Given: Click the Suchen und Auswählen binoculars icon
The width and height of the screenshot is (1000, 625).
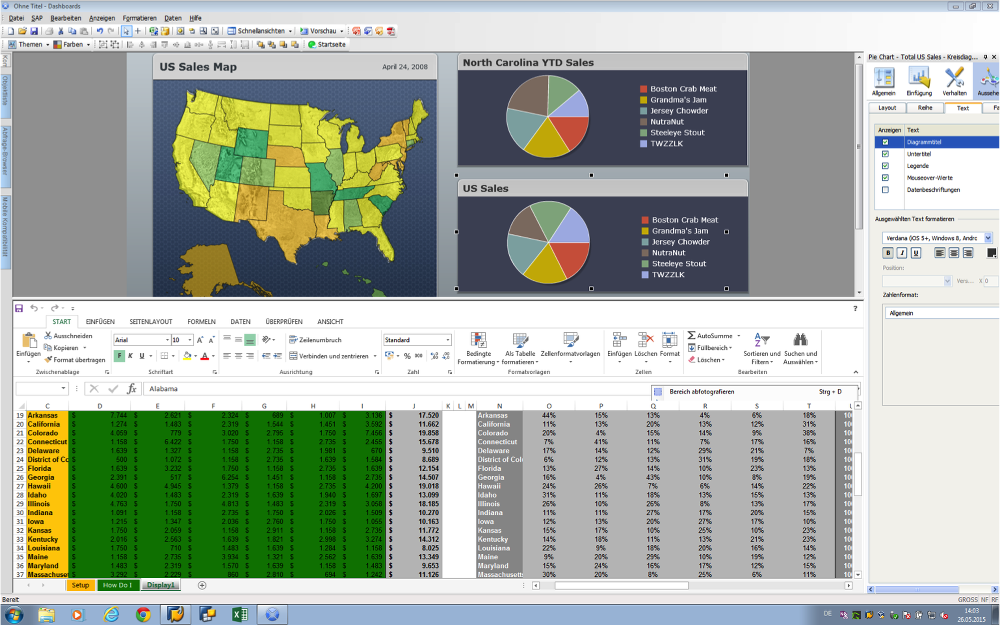Looking at the screenshot, I should tap(800, 341).
